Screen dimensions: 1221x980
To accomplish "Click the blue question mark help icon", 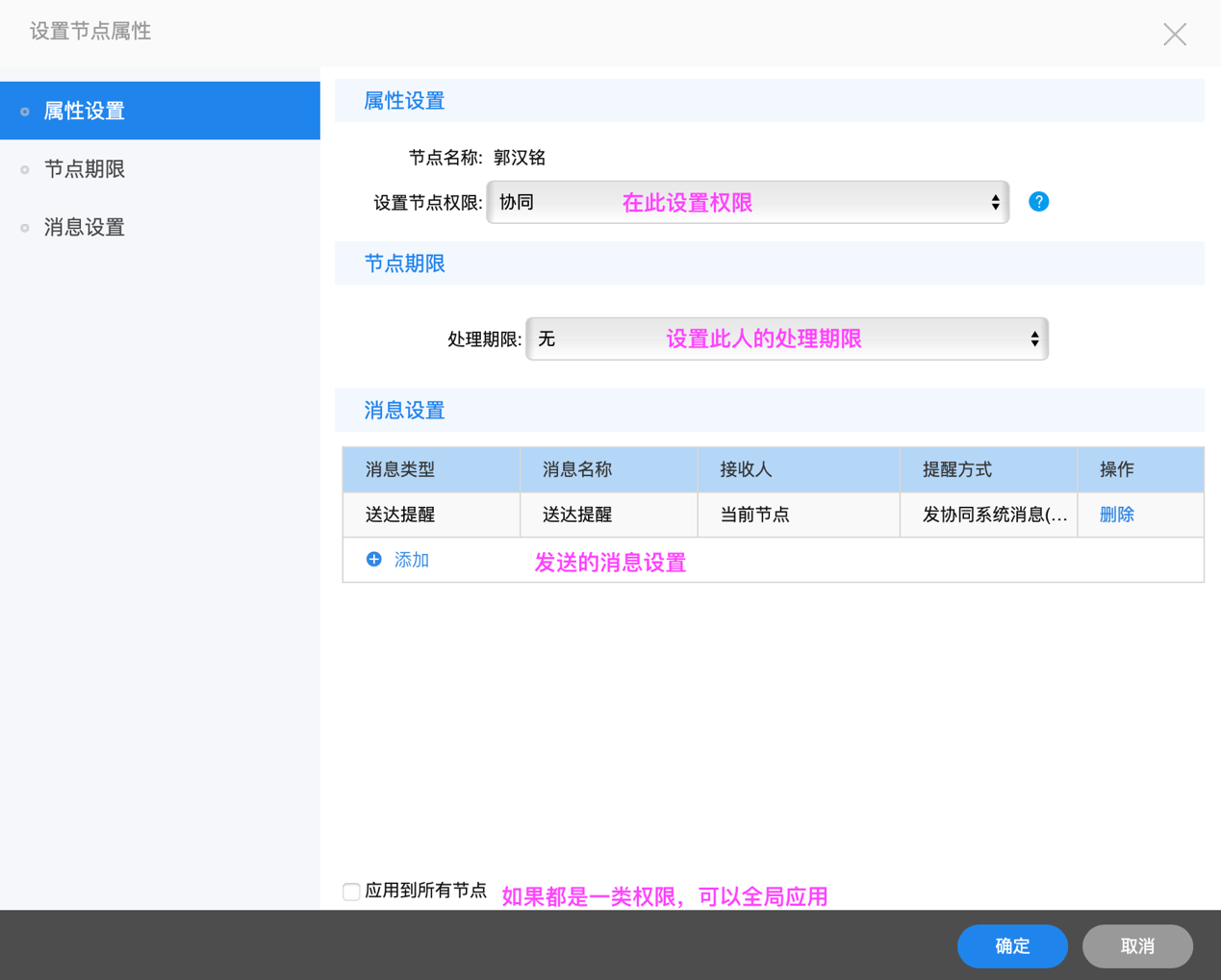I will [1038, 201].
